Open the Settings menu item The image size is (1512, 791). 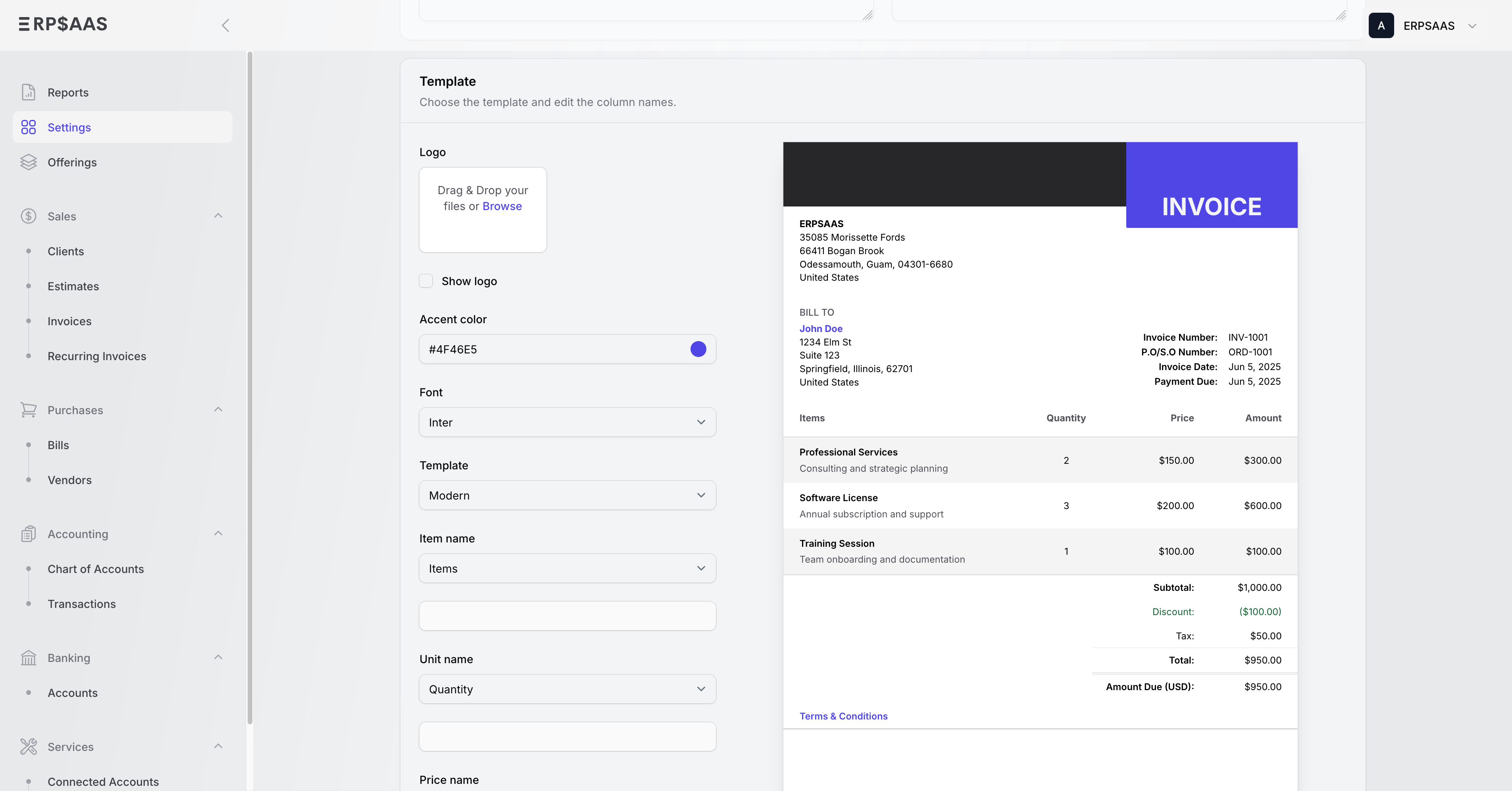click(123, 127)
